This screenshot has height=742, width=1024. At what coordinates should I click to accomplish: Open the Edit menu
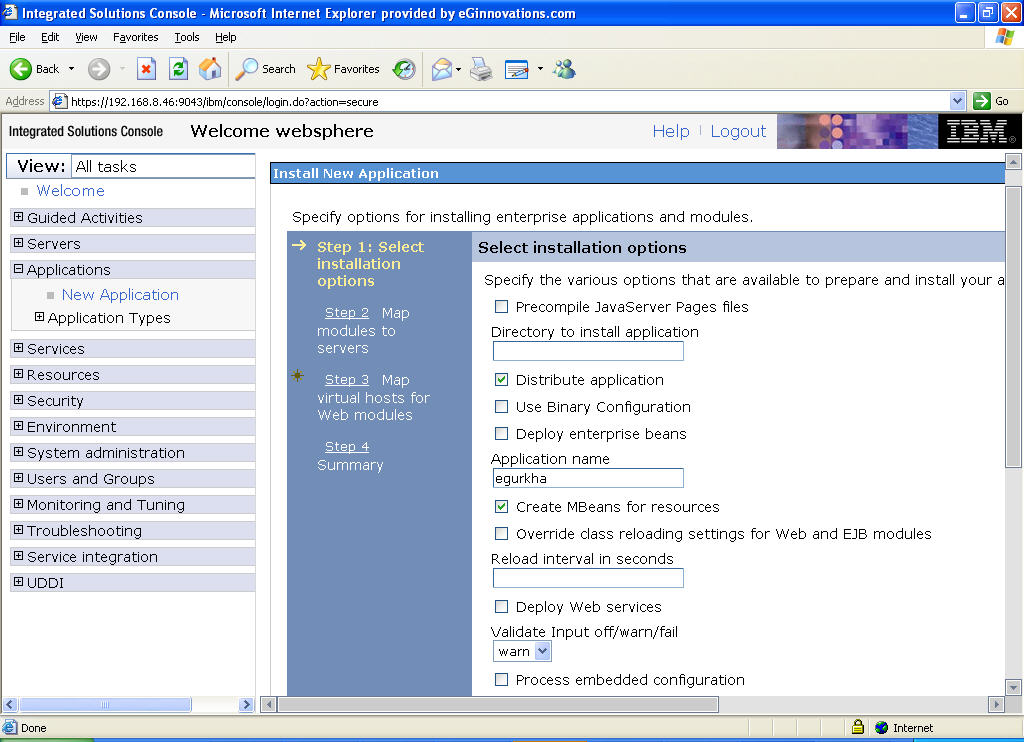tap(50, 37)
